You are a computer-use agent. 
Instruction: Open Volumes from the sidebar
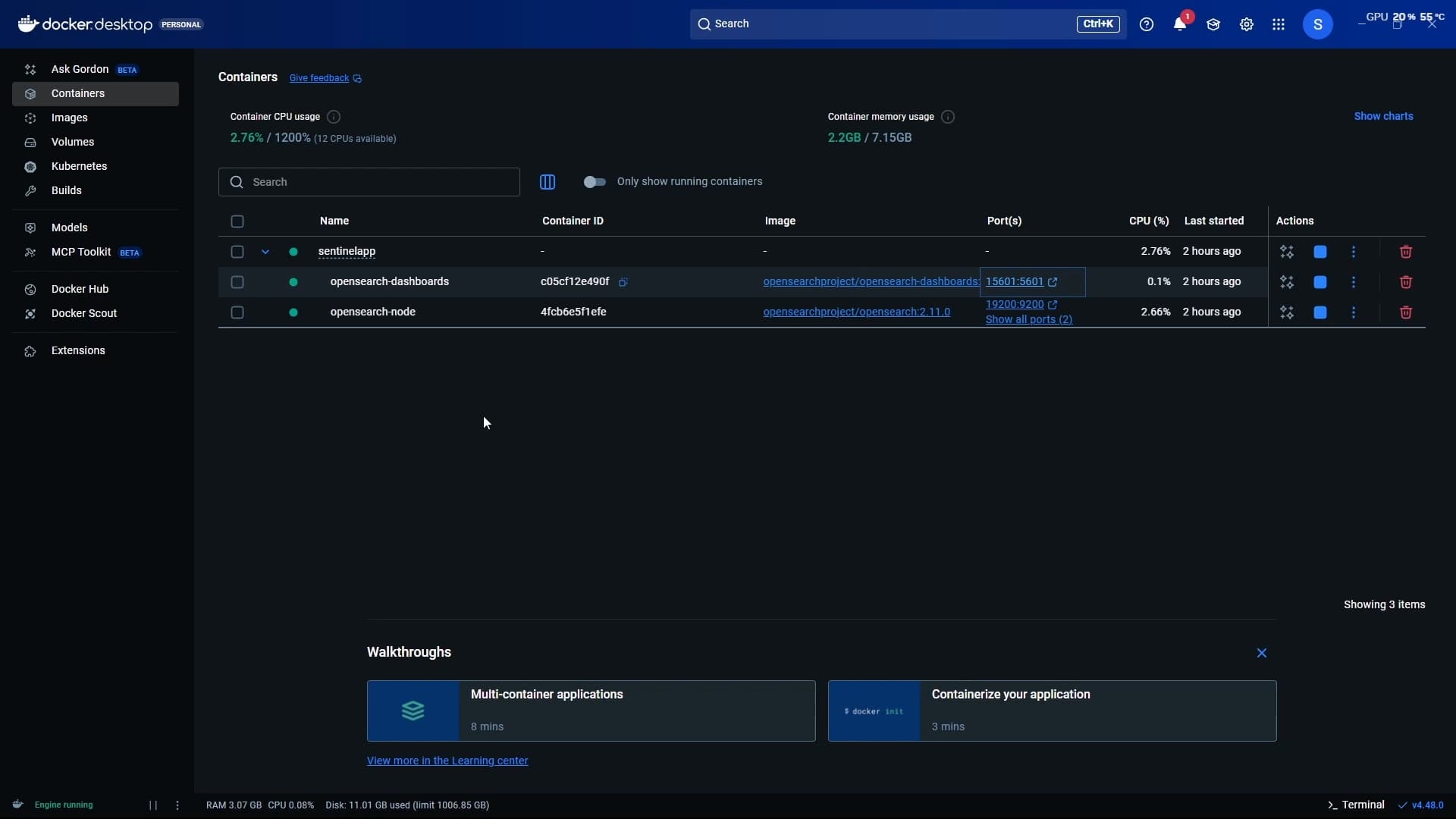pyautogui.click(x=72, y=142)
